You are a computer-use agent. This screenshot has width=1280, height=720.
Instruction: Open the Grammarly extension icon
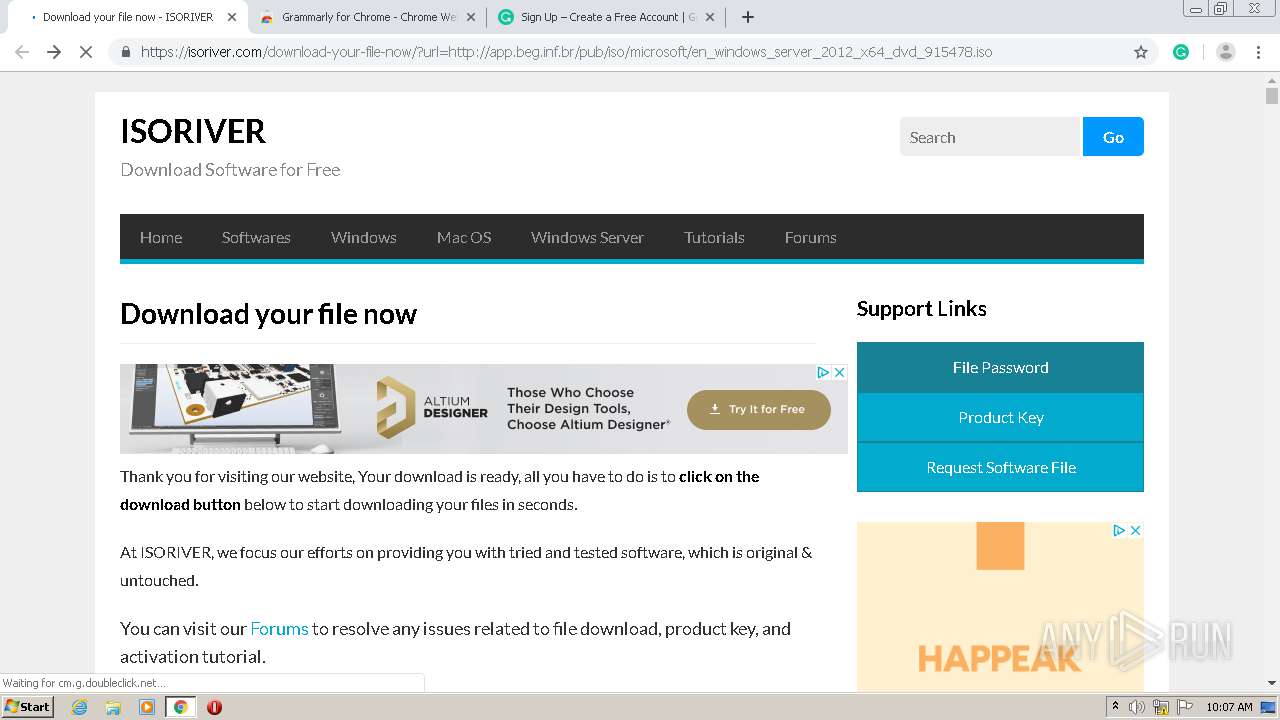(x=1181, y=52)
